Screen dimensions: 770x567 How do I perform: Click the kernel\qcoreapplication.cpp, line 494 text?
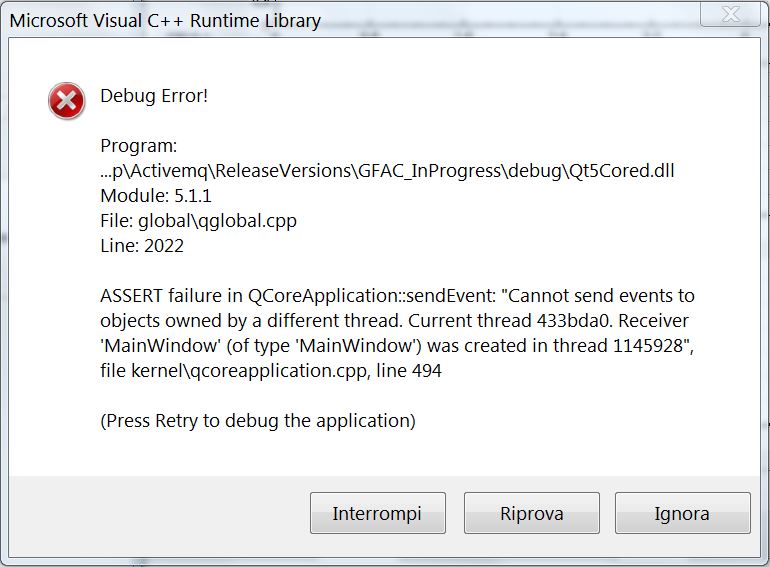[286, 371]
